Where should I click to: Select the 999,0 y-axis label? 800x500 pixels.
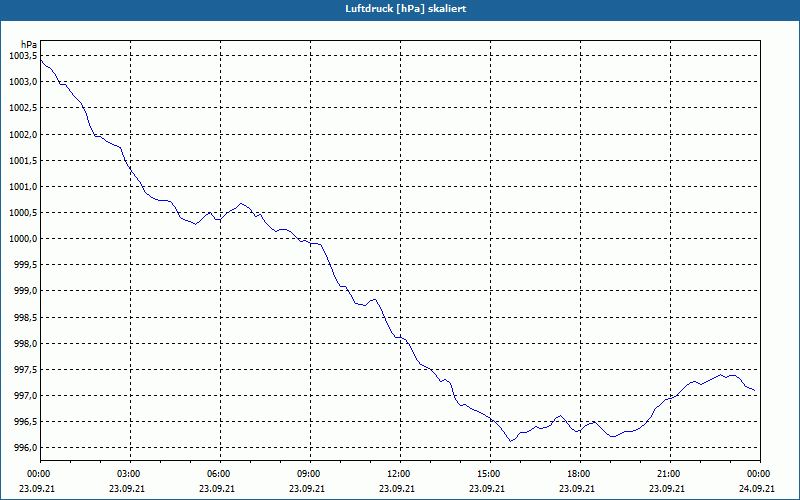(x=26, y=290)
